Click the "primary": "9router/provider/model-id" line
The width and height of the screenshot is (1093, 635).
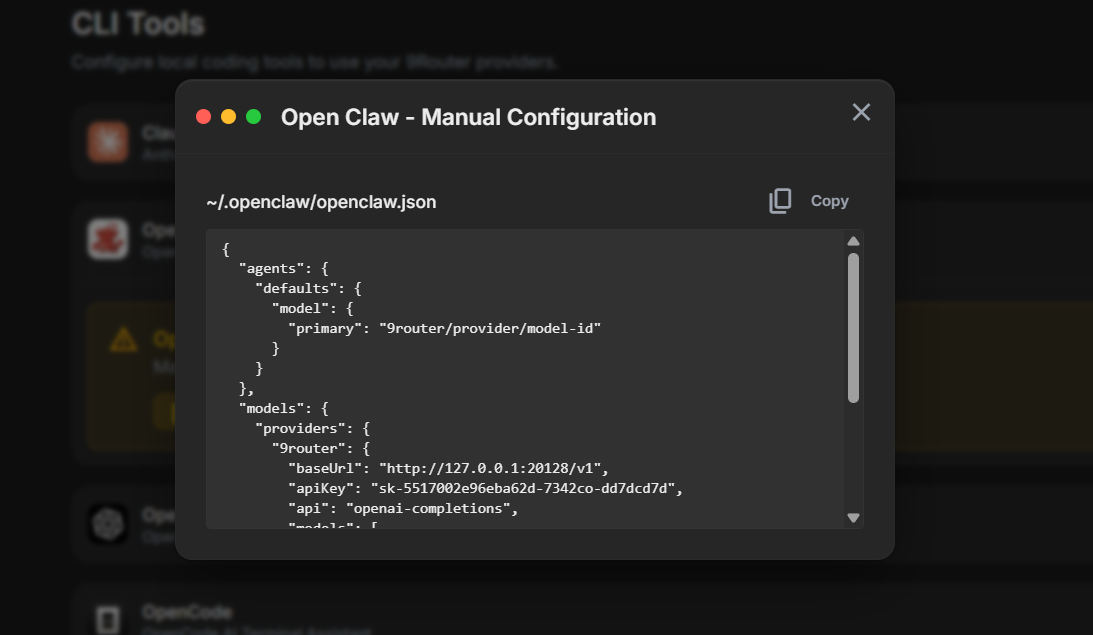pos(445,328)
